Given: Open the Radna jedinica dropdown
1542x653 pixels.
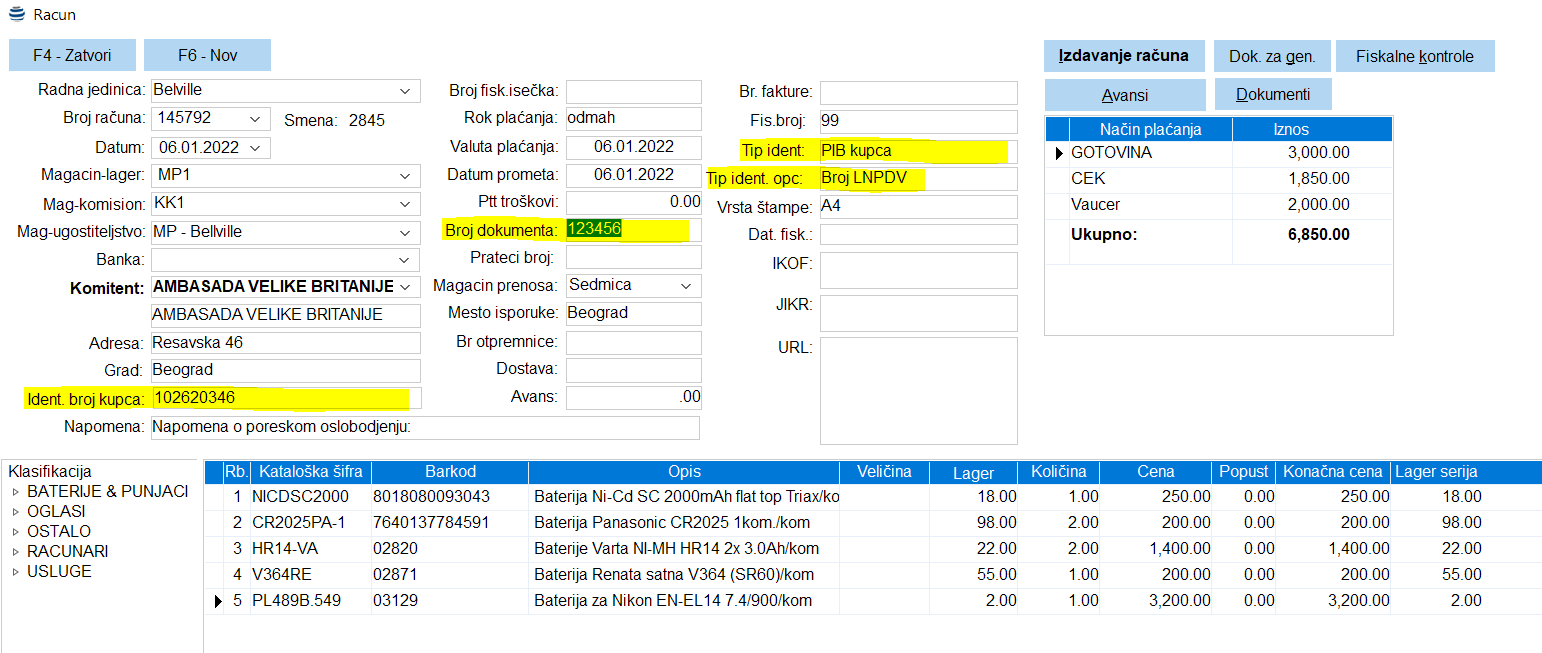Looking at the screenshot, I should click(405, 91).
